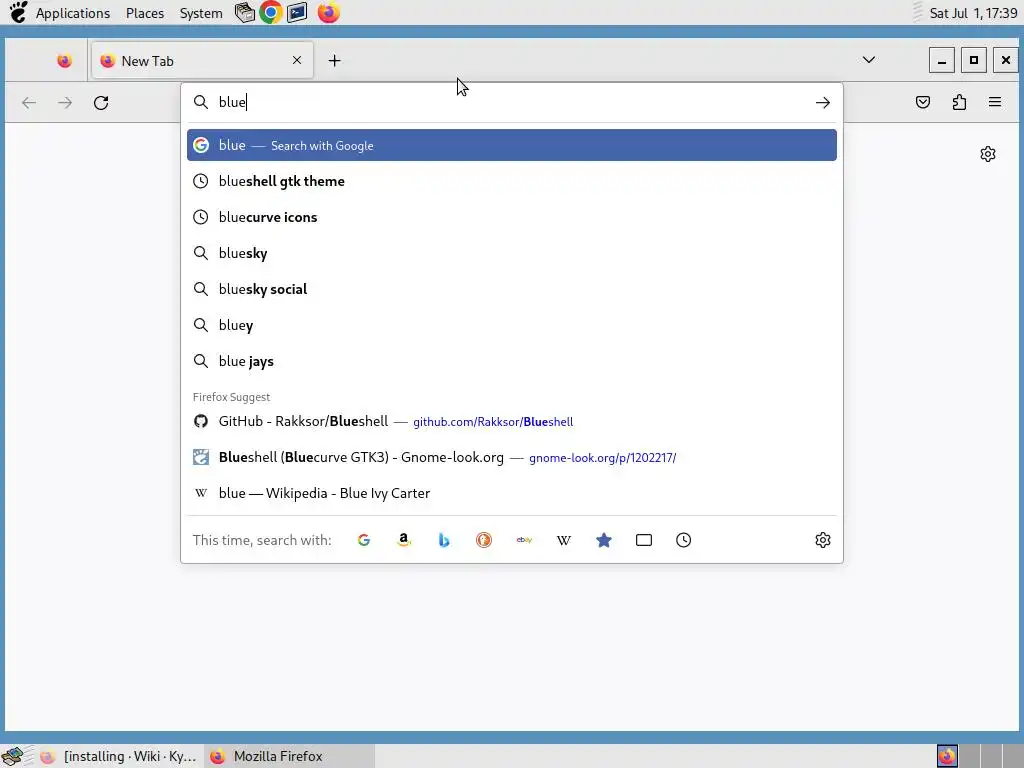The image size is (1024, 768).
Task: Pick 'bluecurve icons' history suggestion
Action: point(511,217)
